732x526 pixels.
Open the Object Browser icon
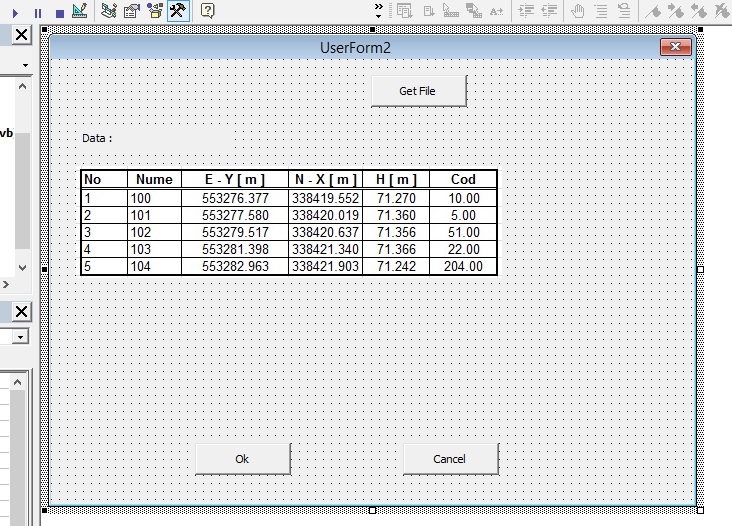click(x=155, y=11)
